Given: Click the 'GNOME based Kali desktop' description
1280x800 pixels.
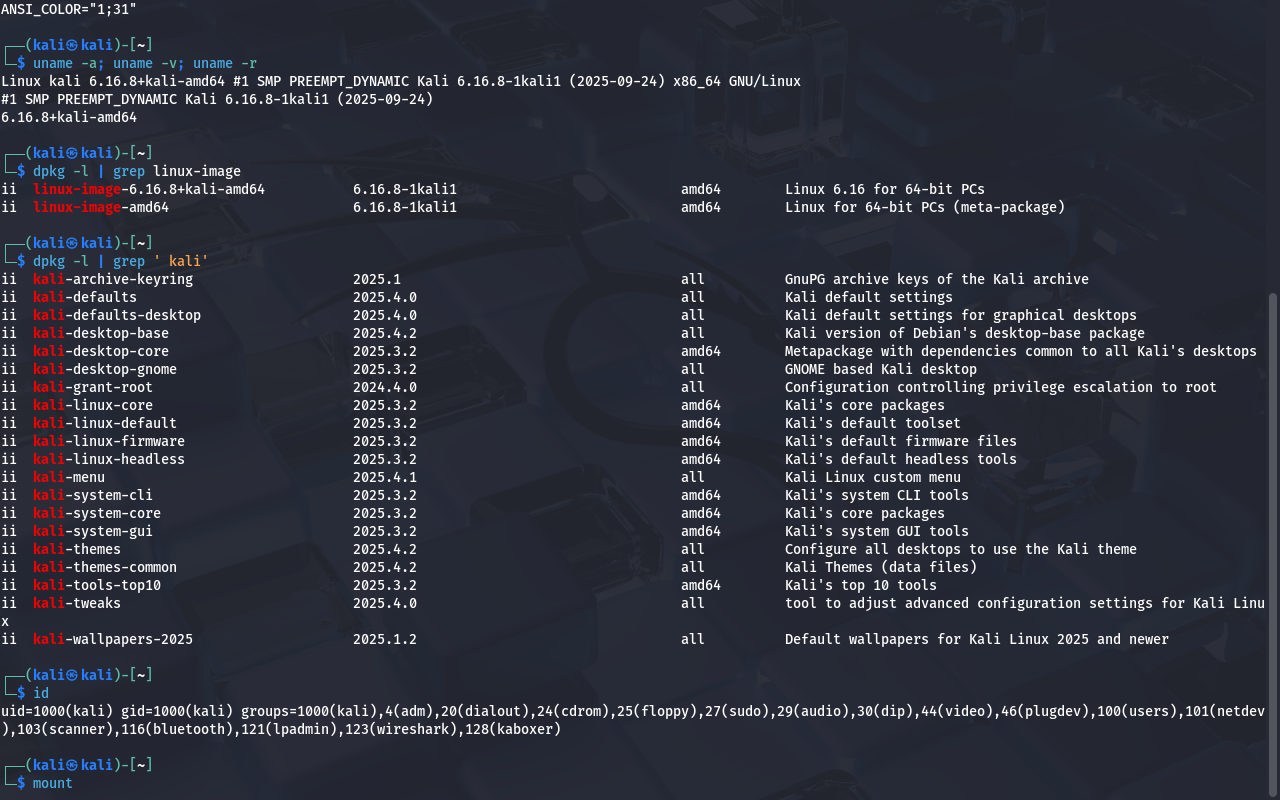Looking at the screenshot, I should [880, 369].
